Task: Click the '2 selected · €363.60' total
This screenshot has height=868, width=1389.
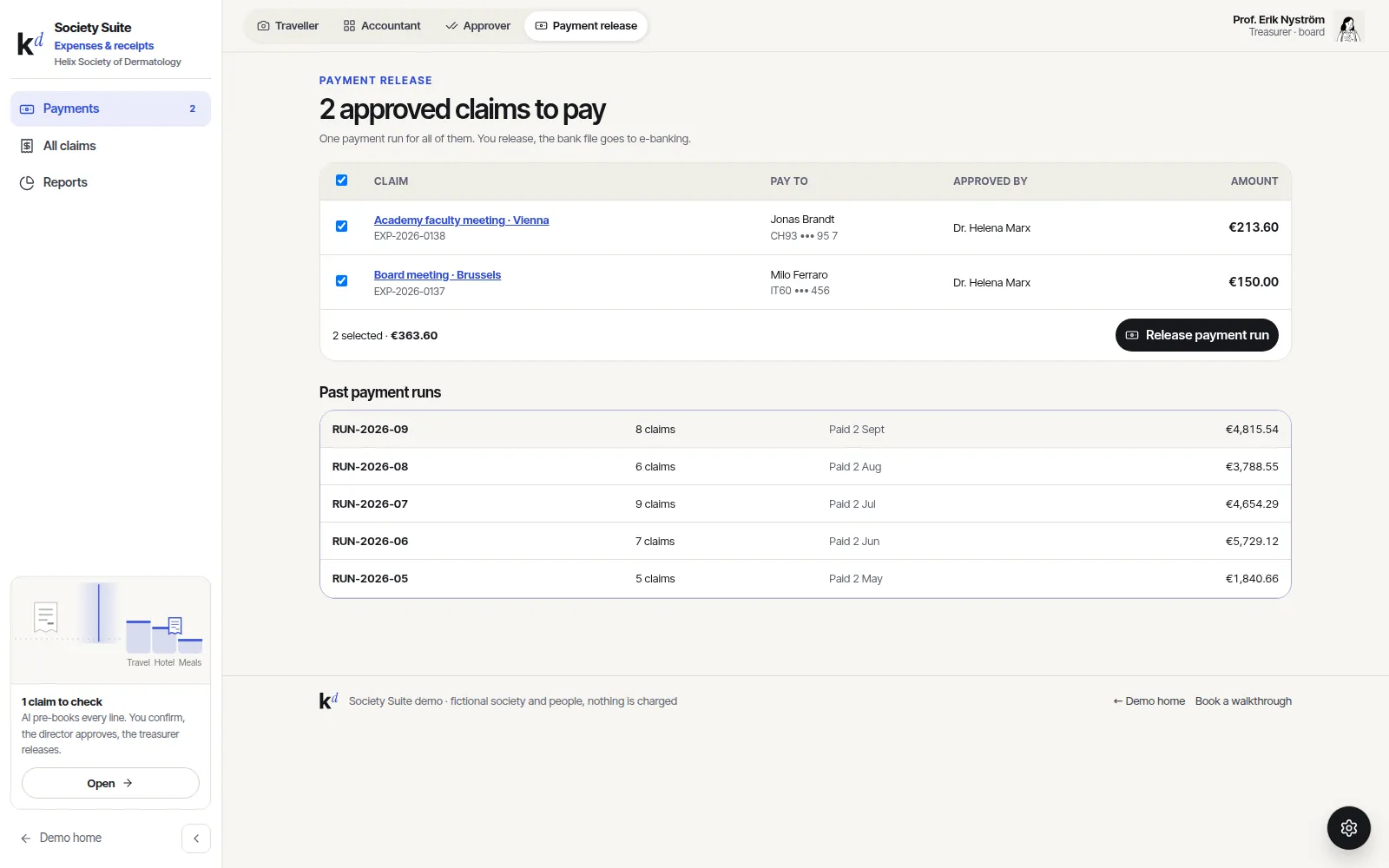Action: tap(385, 336)
